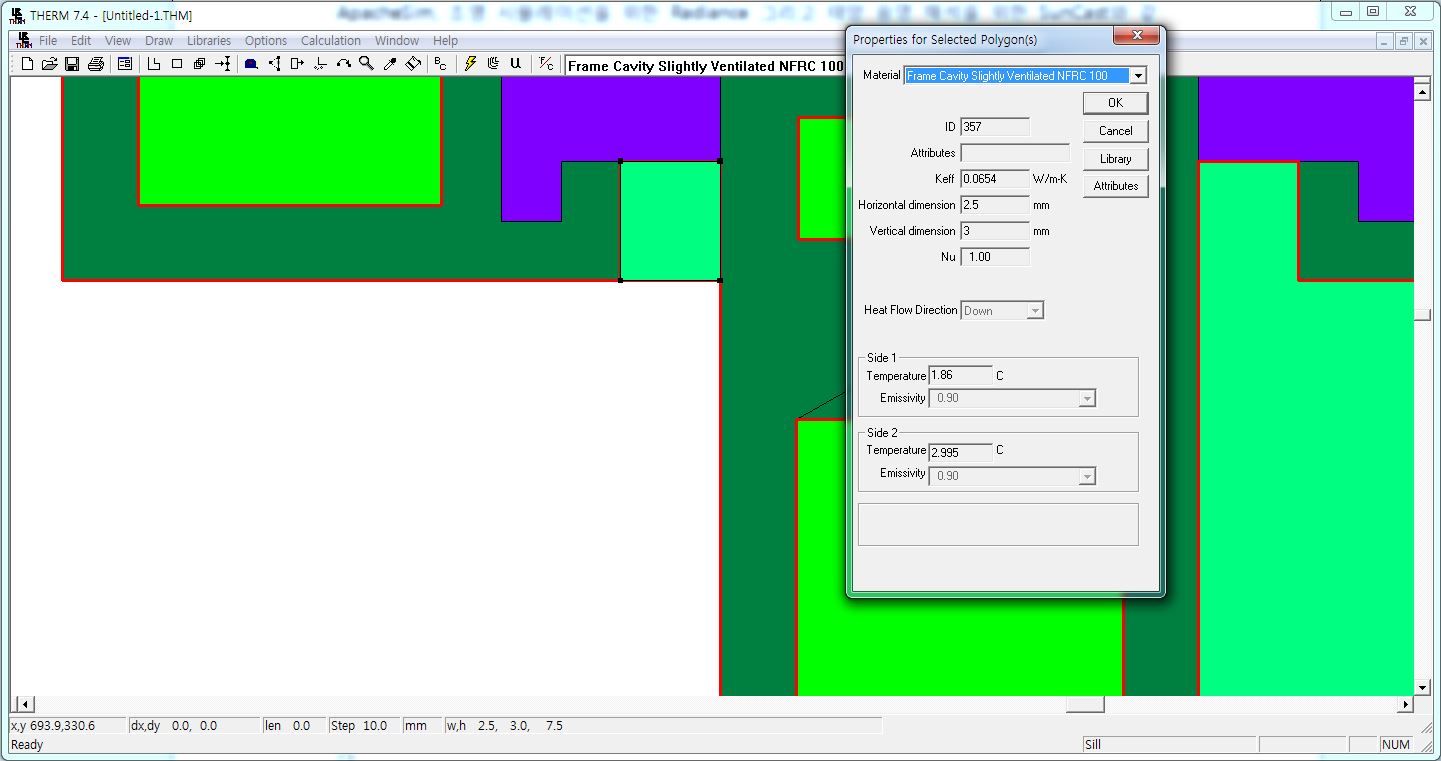1441x761 pixels.
Task: Select the eyedropper tool
Action: pos(390,64)
